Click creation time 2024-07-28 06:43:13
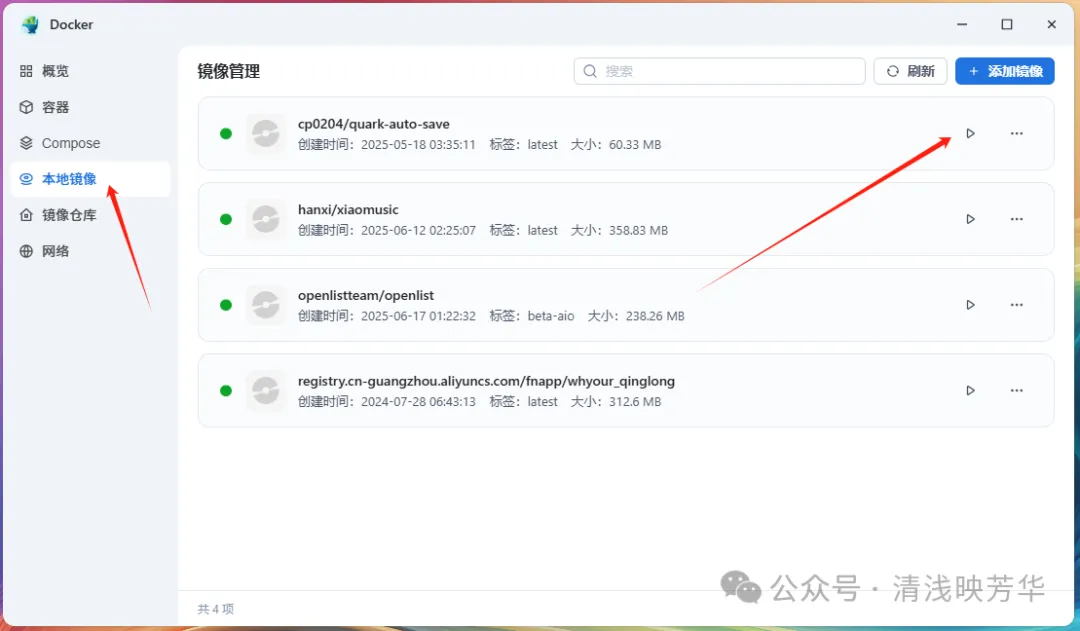Image resolution: width=1080 pixels, height=631 pixels. tap(418, 402)
